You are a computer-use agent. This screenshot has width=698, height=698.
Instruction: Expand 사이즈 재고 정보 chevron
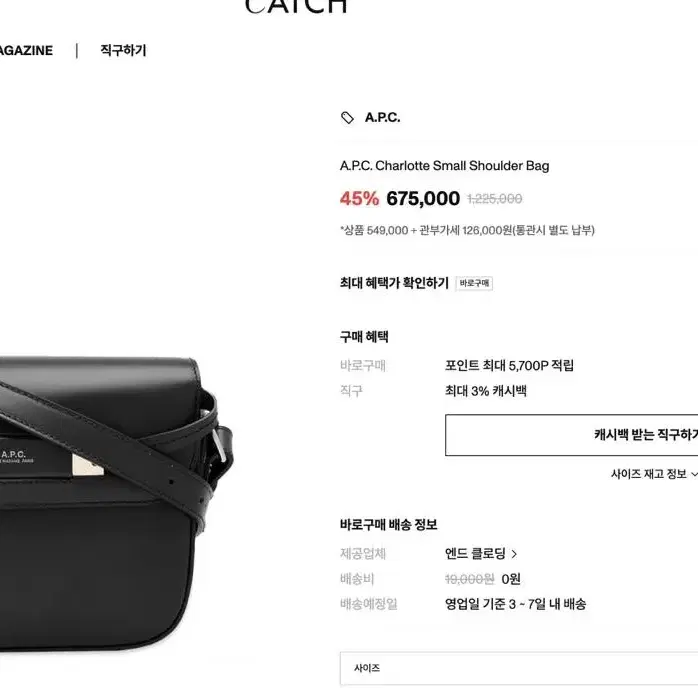point(694,475)
